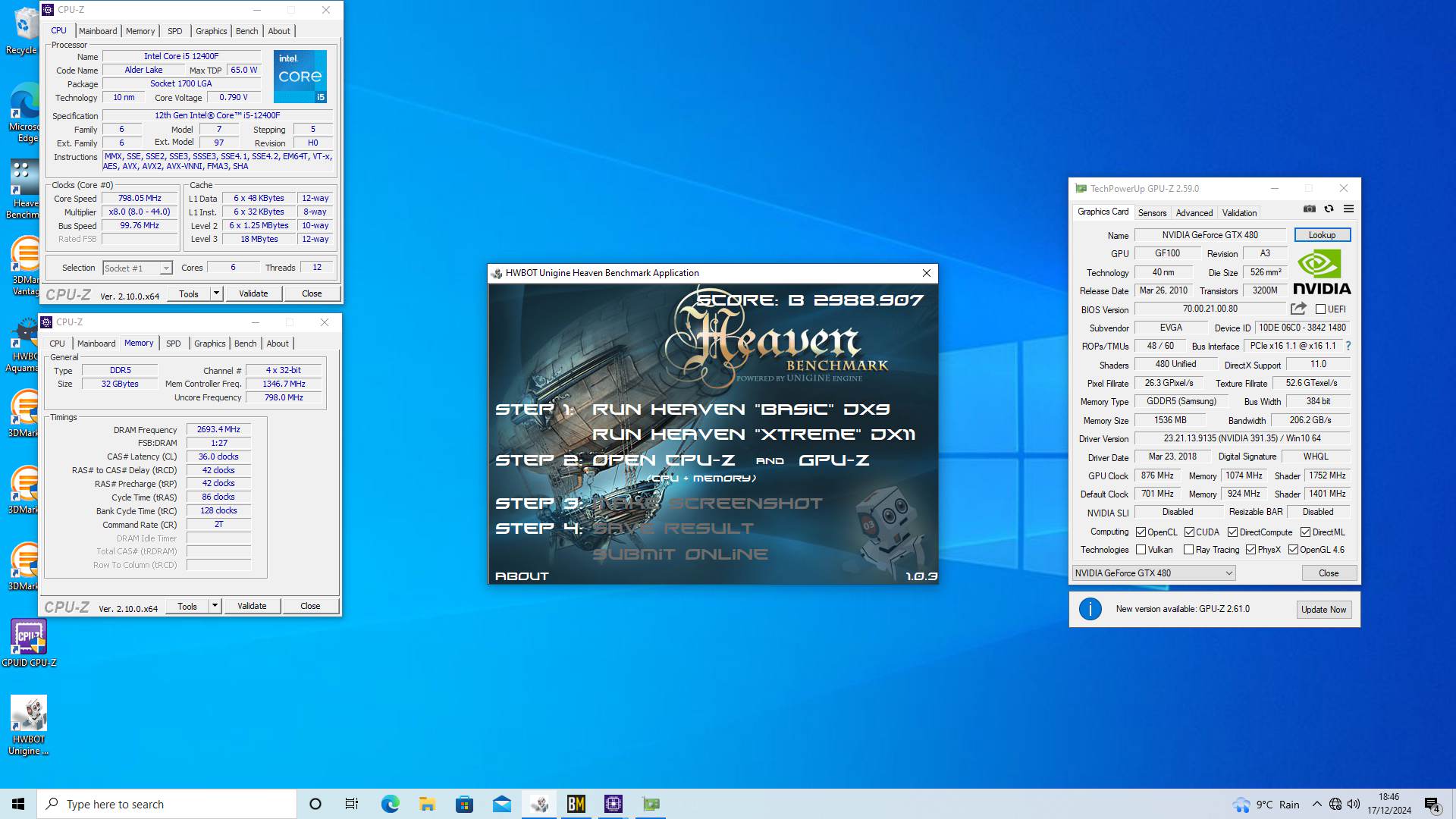Click Close button in GPU-Z
This screenshot has height=819, width=1456.
1328,573
